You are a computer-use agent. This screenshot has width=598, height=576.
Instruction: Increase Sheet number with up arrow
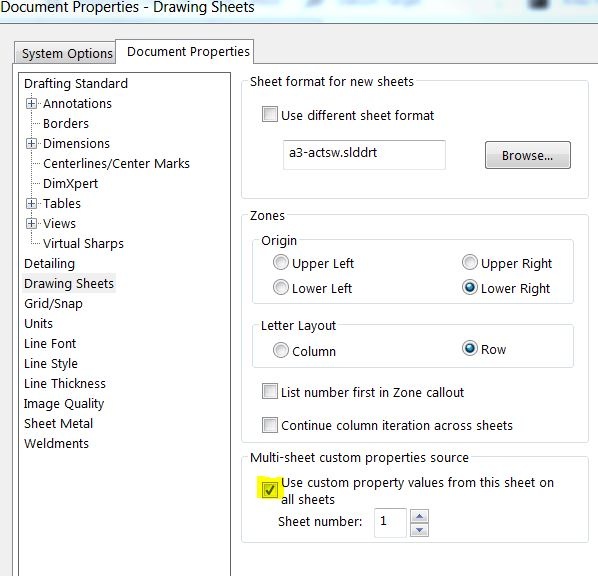[x=420, y=516]
